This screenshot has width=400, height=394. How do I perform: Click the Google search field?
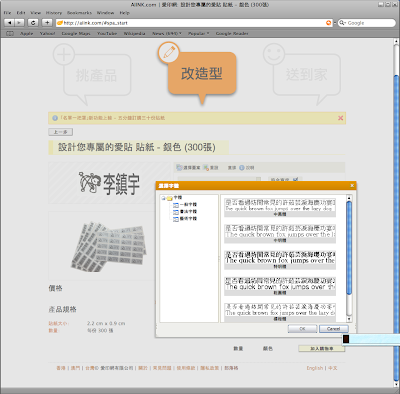(367, 23)
